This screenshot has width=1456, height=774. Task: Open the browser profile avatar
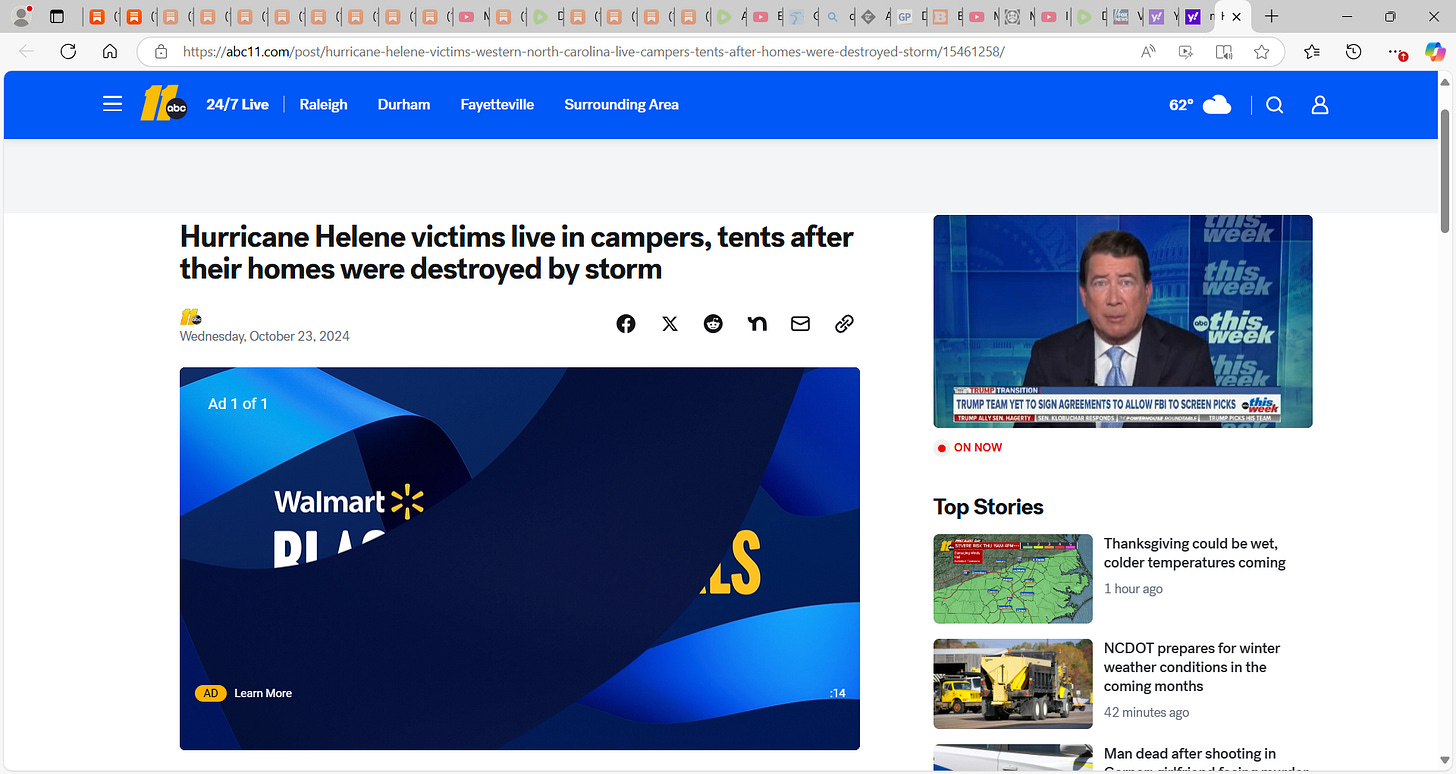pyautogui.click(x=20, y=16)
